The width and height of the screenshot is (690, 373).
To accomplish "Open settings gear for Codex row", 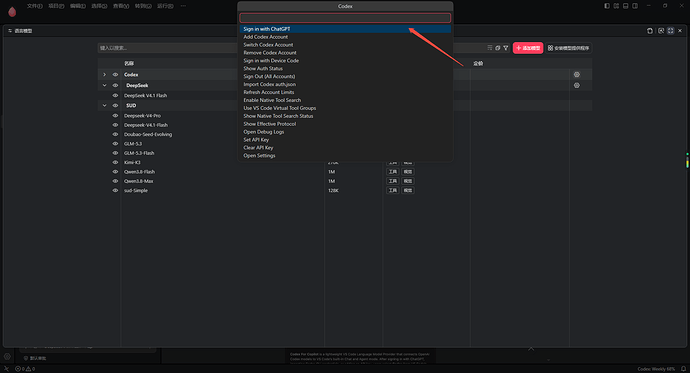I will [576, 75].
